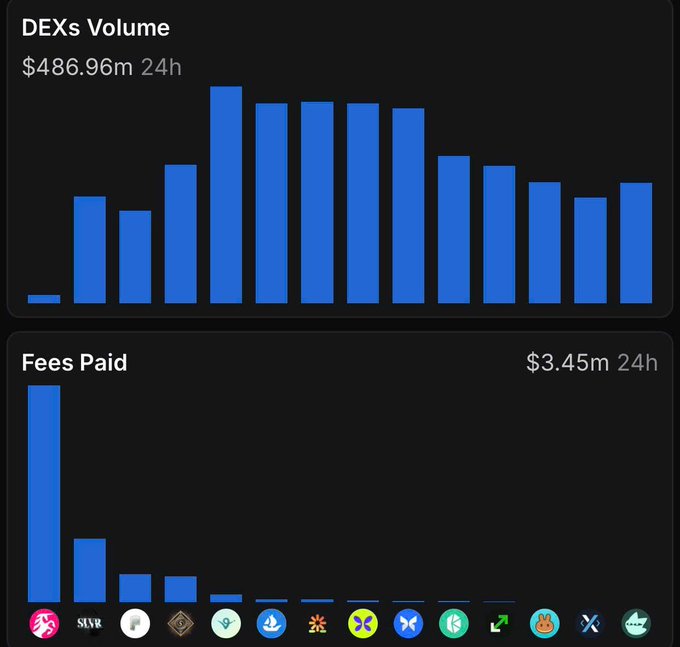Image resolution: width=680 pixels, height=647 pixels.
Task: Click the Fees Paid heading
Action: tap(74, 363)
